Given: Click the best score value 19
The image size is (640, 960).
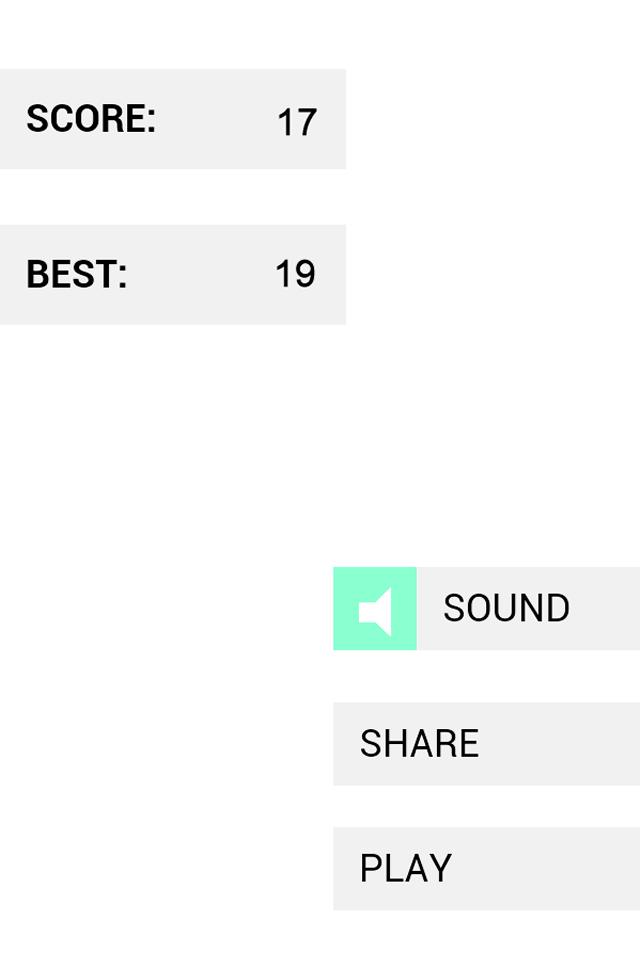Looking at the screenshot, I should click(295, 274).
